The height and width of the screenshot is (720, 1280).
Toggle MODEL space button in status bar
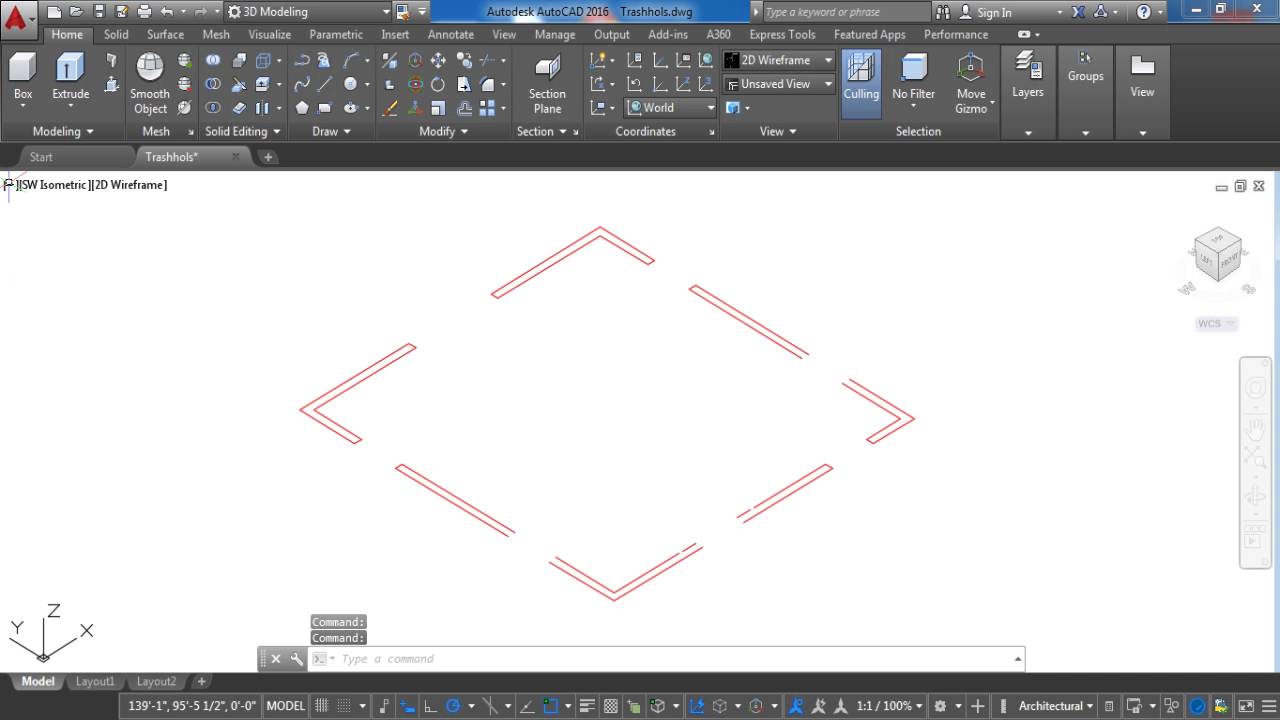285,706
